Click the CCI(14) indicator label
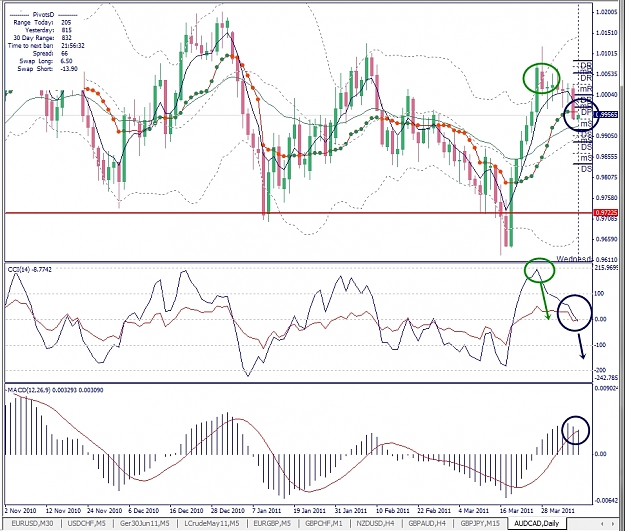Screen dimensions: 625x531 (29, 270)
